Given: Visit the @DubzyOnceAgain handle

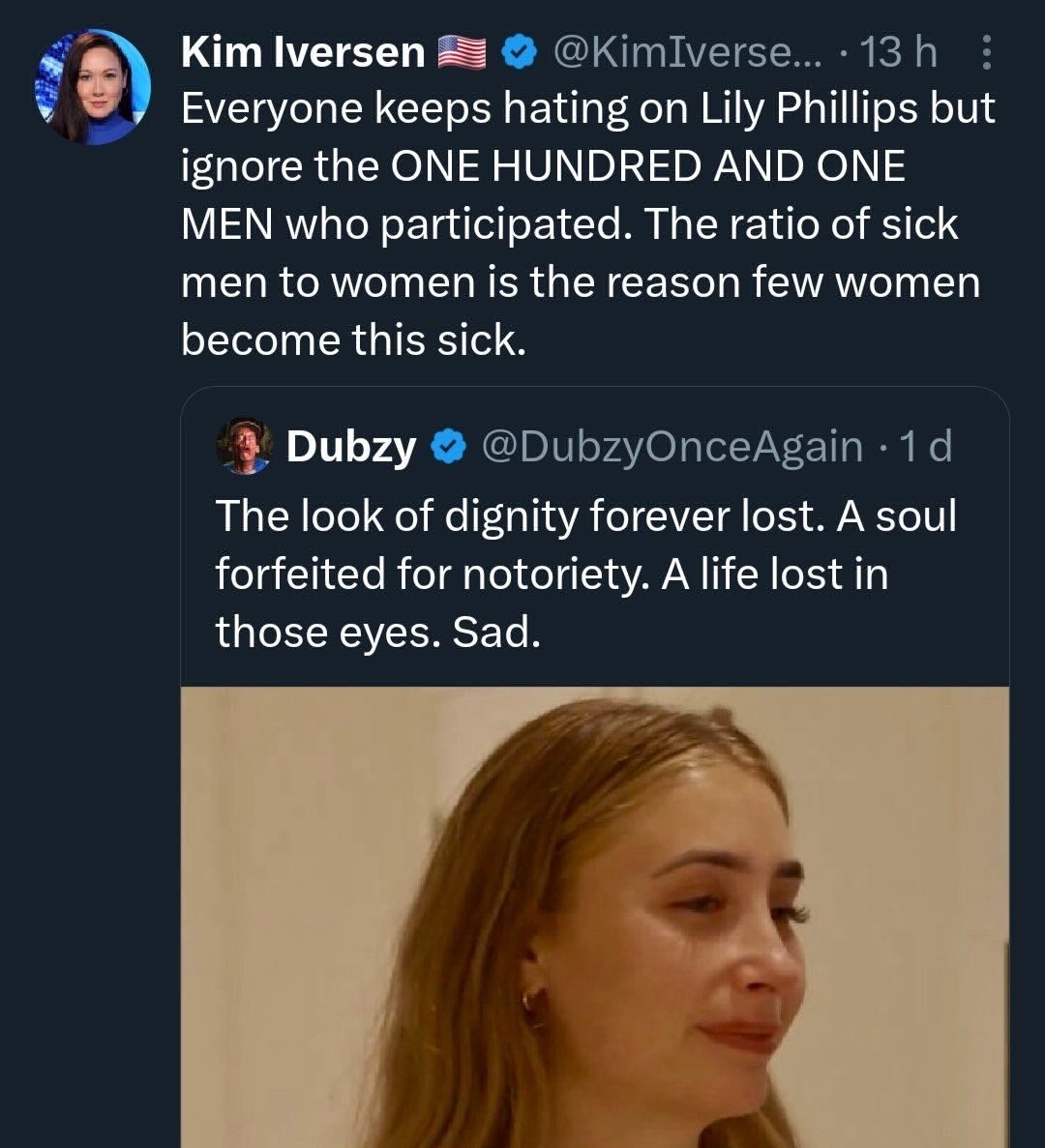Looking at the screenshot, I should pyautogui.click(x=671, y=447).
